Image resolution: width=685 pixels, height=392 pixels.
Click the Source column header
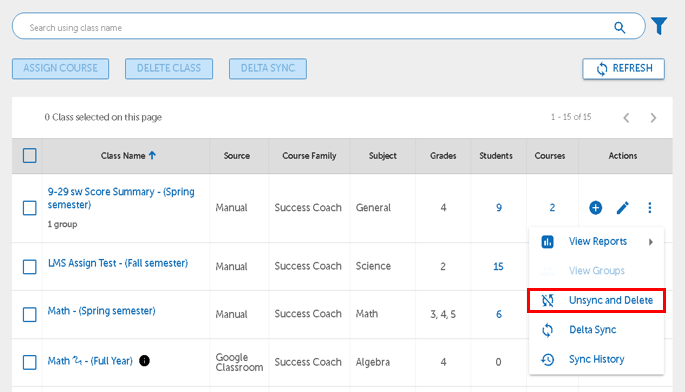[x=237, y=156]
